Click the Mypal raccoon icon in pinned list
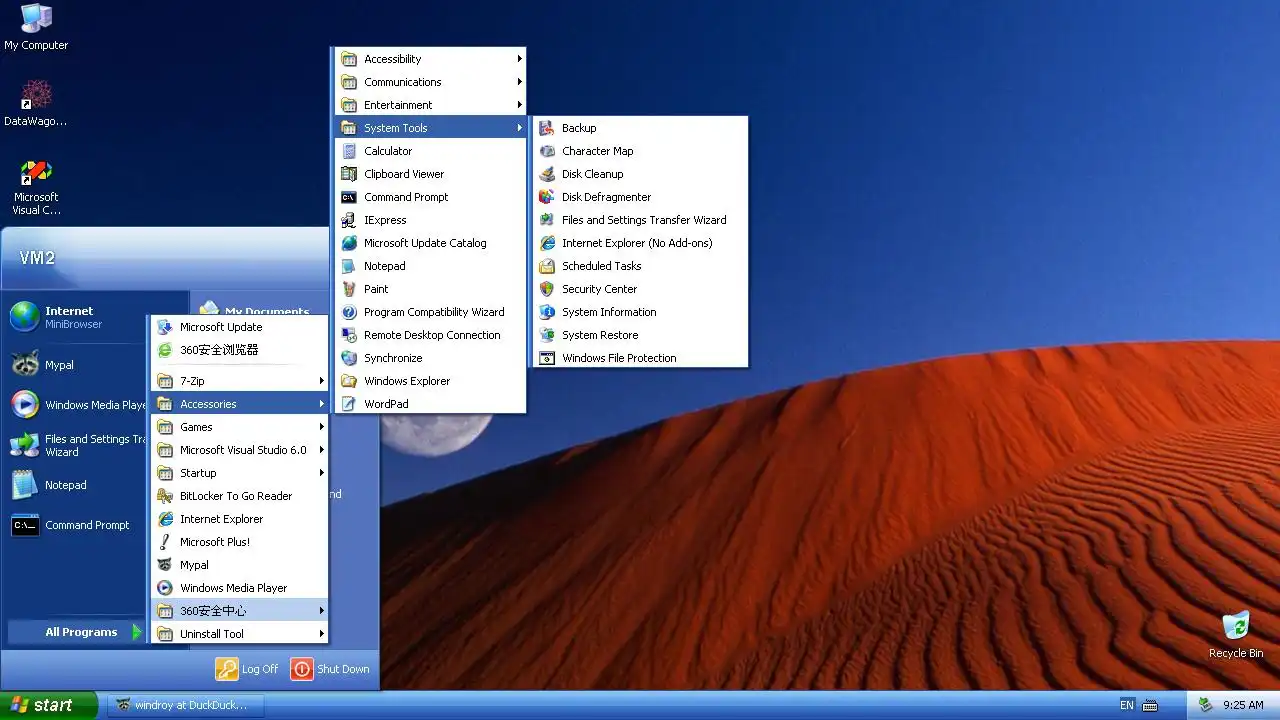This screenshot has width=1280, height=720. 25,365
